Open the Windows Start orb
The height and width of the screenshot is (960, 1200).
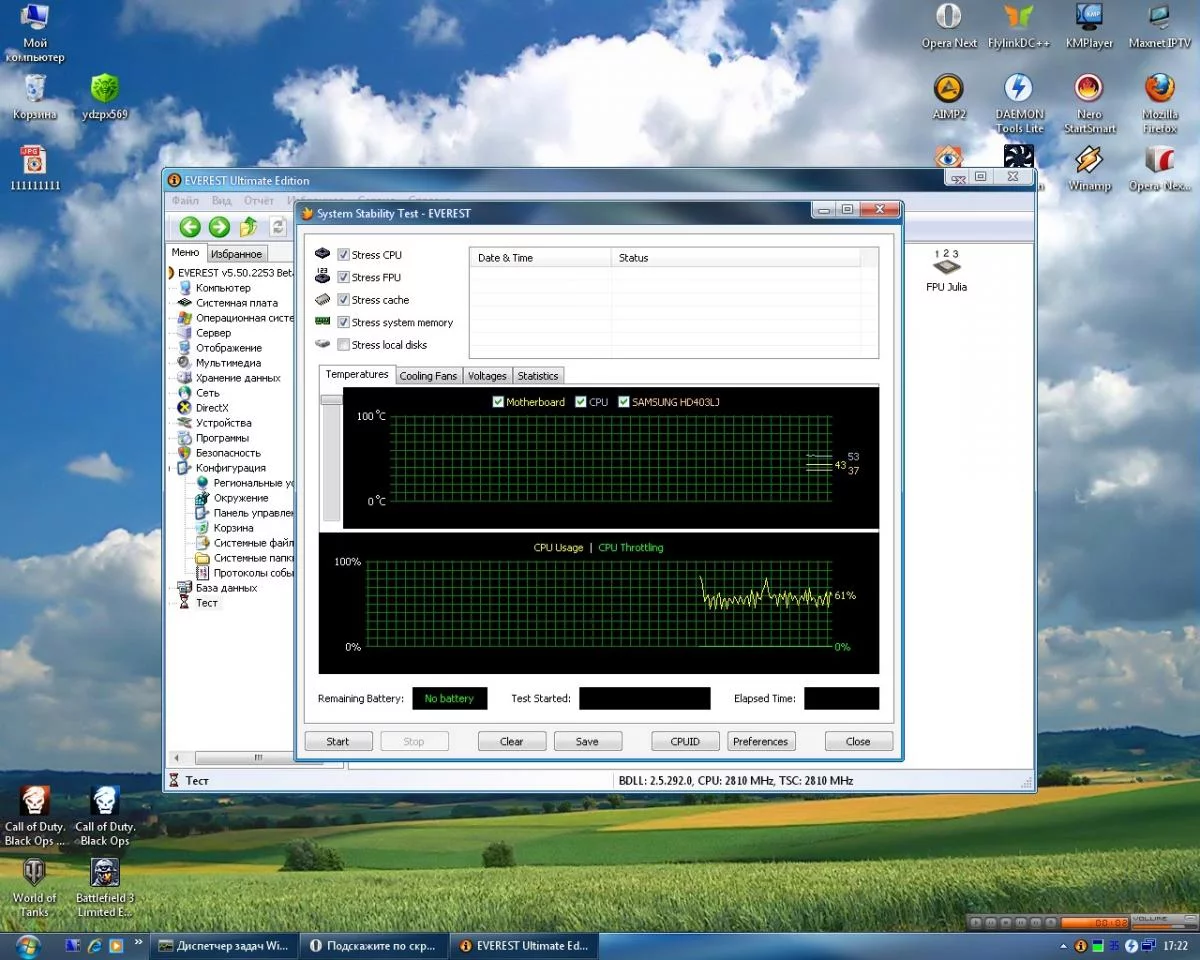27,945
